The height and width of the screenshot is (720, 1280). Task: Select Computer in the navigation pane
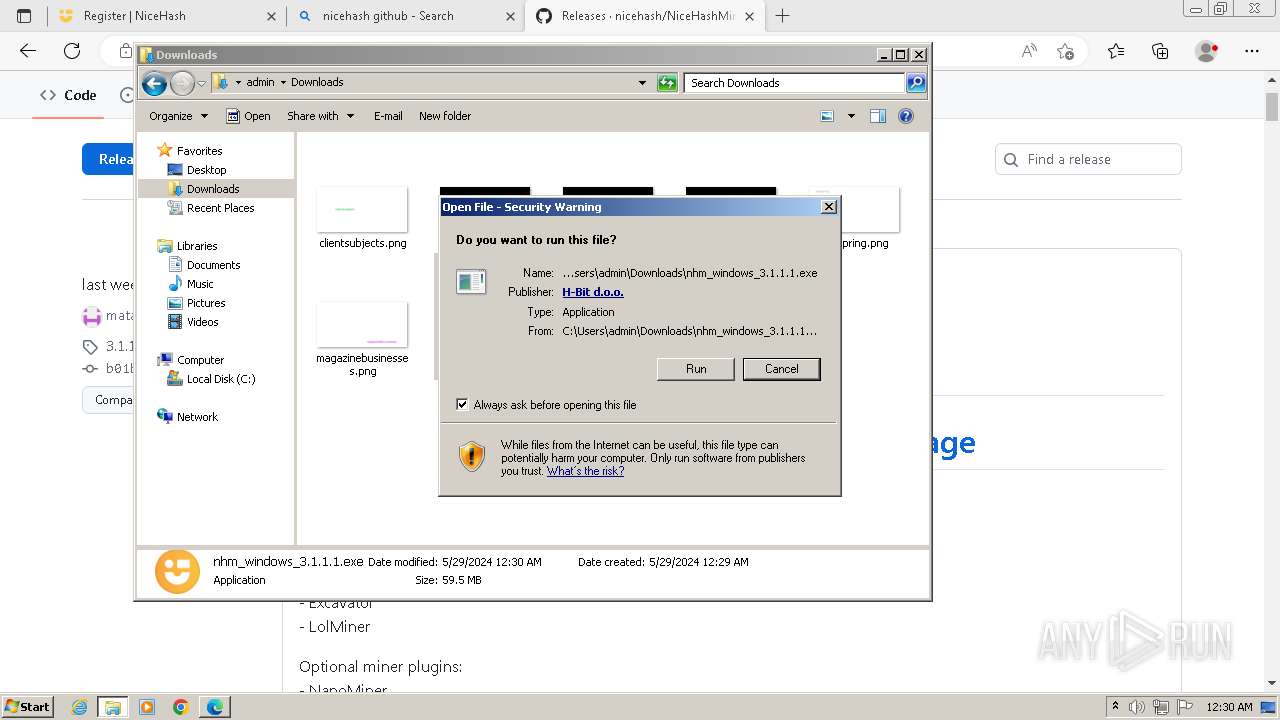200,360
